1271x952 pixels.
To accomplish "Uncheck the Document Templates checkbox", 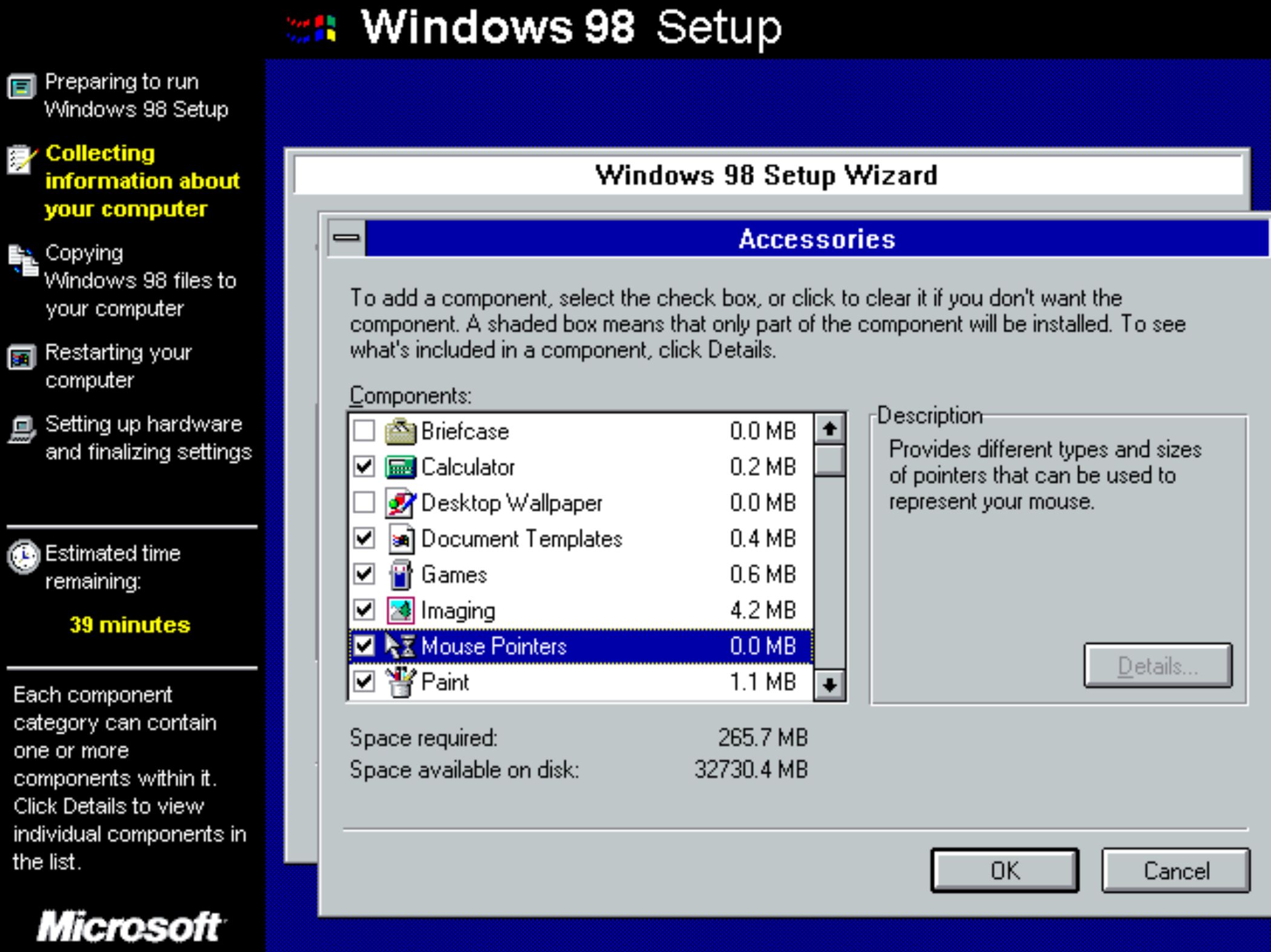I will (x=364, y=538).
